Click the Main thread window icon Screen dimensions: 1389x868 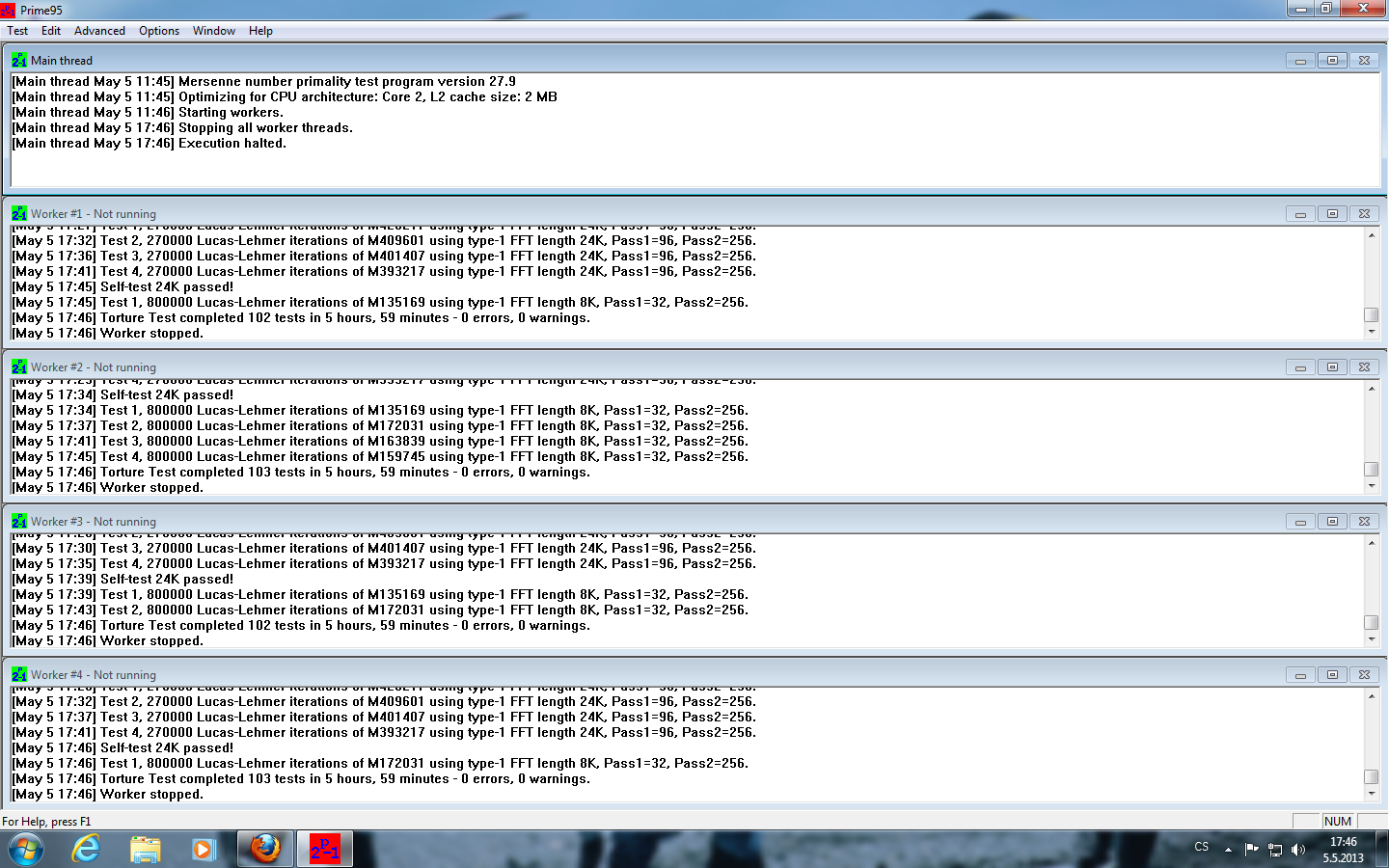pyautogui.click(x=19, y=60)
